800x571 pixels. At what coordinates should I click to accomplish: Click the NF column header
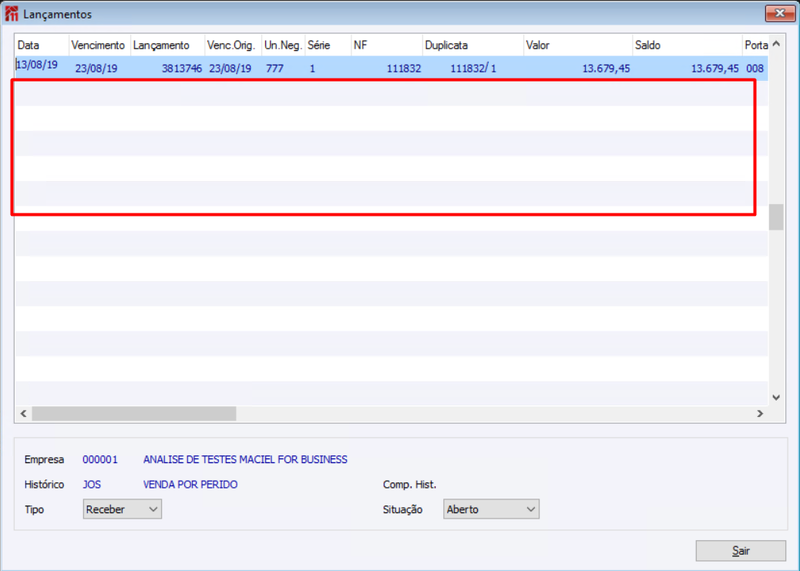(x=387, y=45)
